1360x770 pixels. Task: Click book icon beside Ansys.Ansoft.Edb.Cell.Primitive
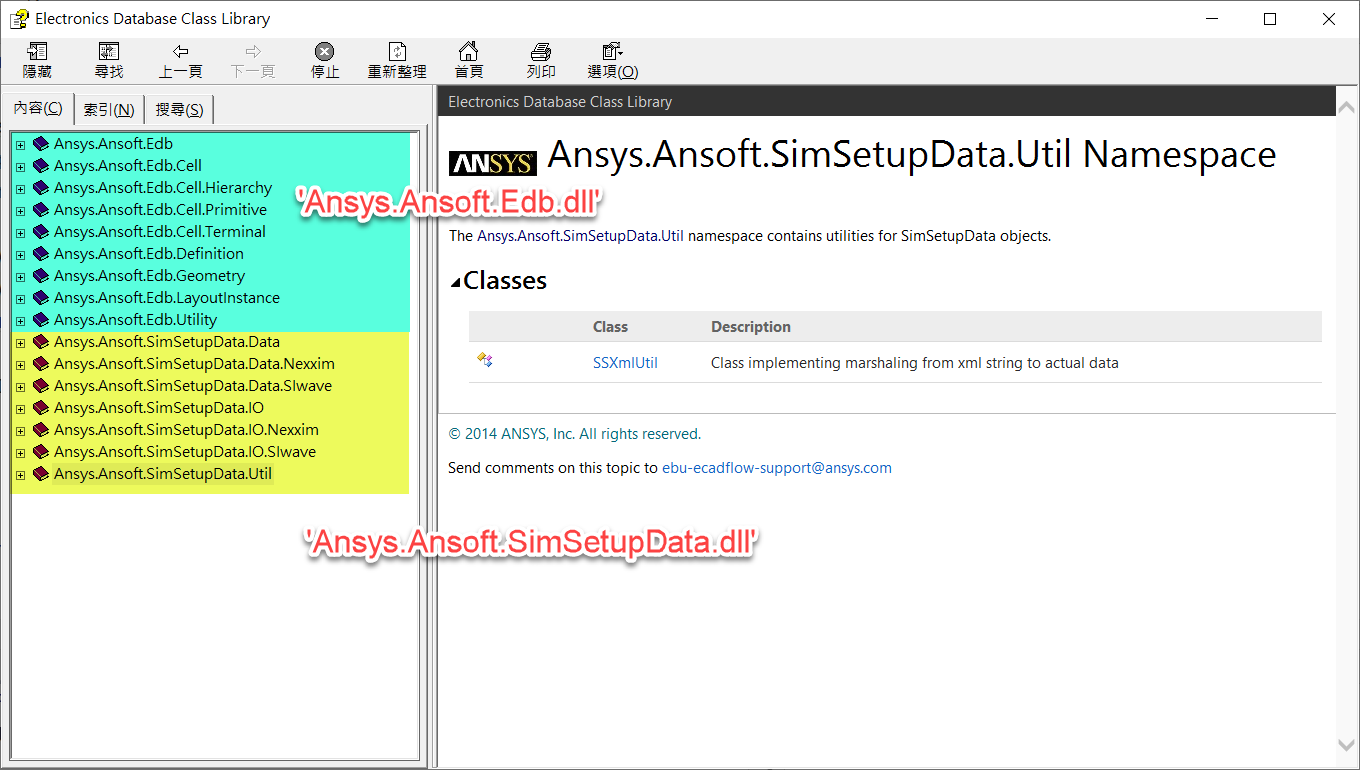(x=40, y=210)
